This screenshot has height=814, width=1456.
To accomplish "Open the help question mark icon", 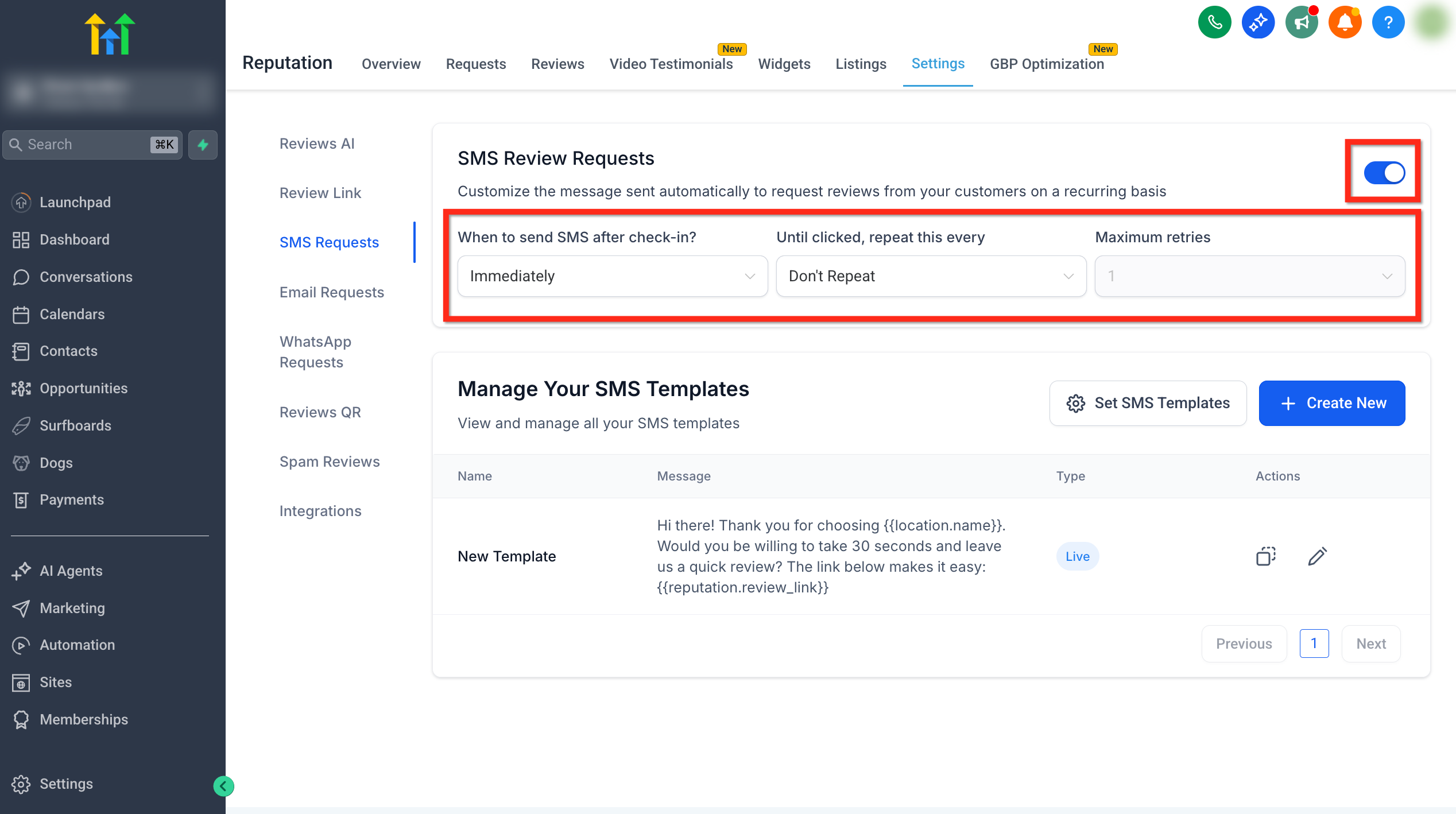I will pyautogui.click(x=1388, y=22).
